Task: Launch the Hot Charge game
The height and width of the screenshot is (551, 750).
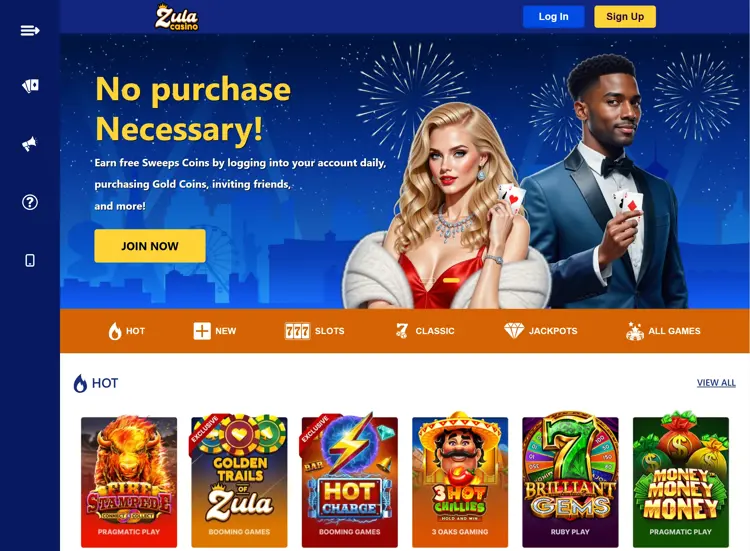Action: pos(350,482)
